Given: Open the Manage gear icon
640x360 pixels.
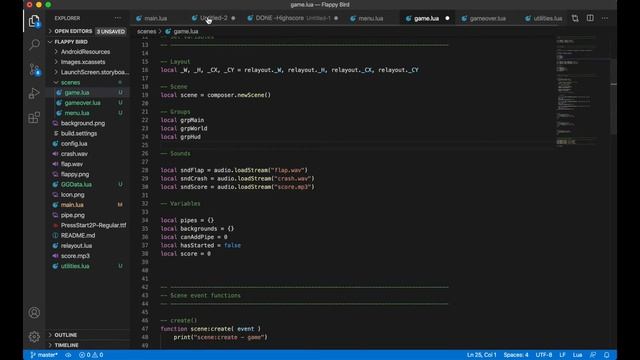Looking at the screenshot, I should click(34, 337).
